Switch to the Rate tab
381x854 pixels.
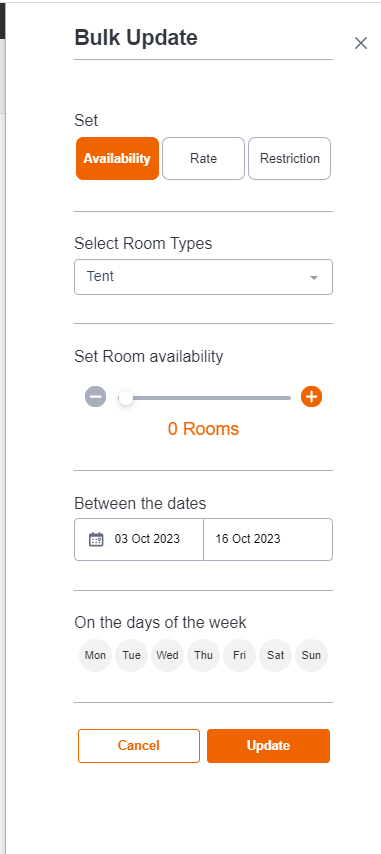[203, 158]
